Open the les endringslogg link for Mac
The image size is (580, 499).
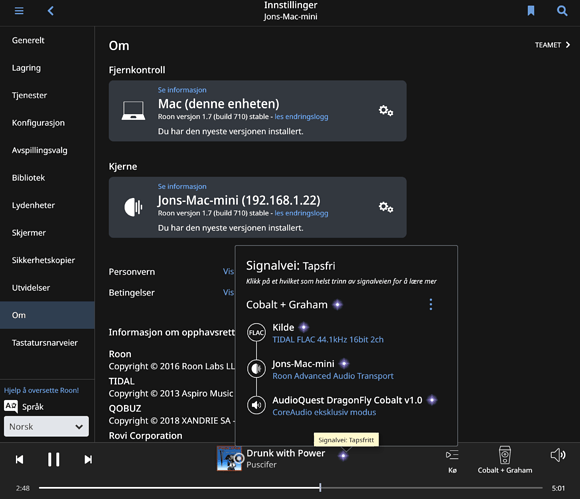(301, 117)
